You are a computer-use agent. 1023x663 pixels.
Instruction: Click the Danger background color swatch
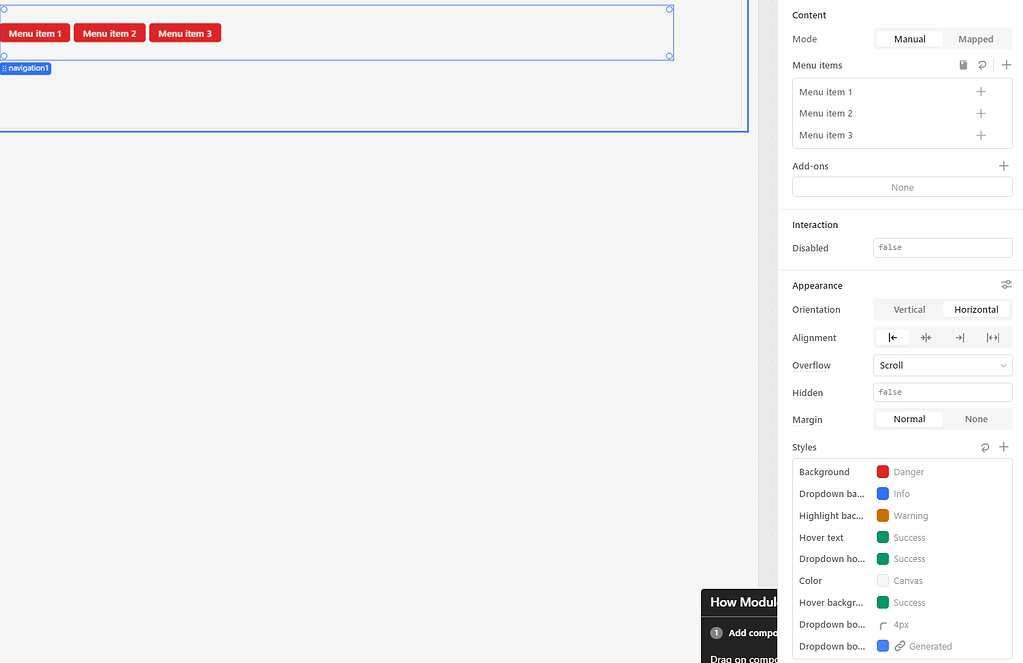[x=884, y=471]
